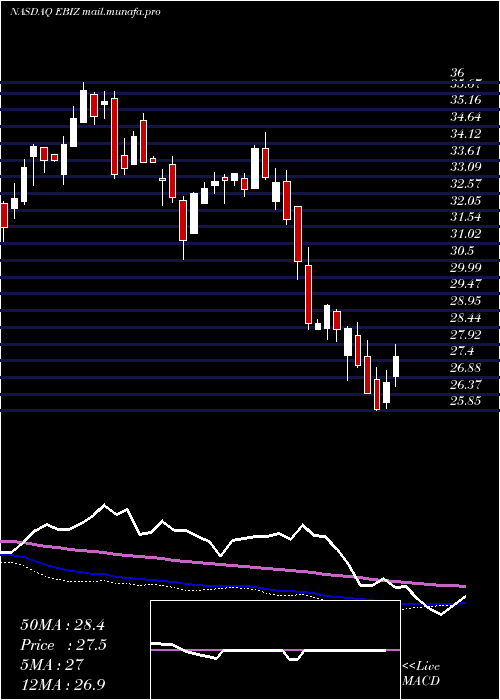Click the 34.12 price axis label

(x=466, y=134)
